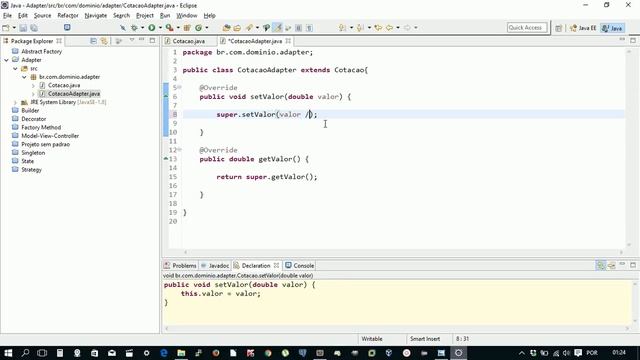The image size is (640, 360).
Task: Click the green Run button
Action: click(152, 28)
